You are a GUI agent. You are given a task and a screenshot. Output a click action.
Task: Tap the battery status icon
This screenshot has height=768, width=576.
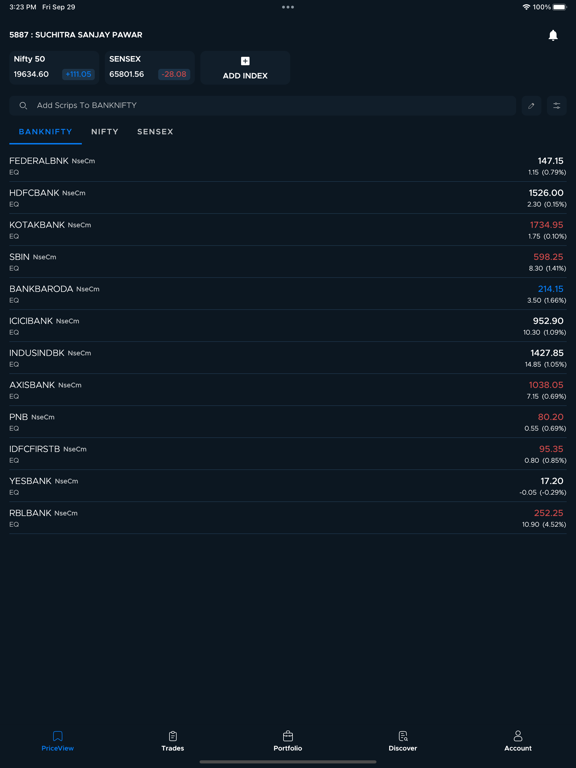(x=559, y=7)
